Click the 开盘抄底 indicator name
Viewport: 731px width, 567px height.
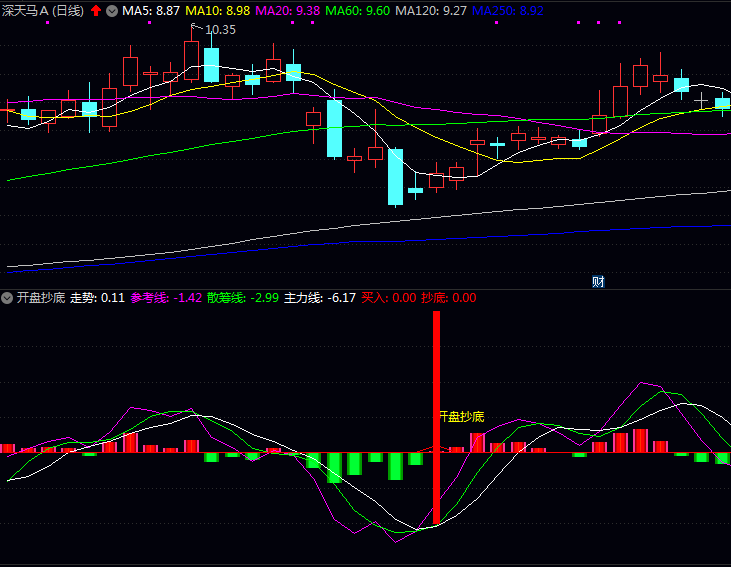[40, 297]
